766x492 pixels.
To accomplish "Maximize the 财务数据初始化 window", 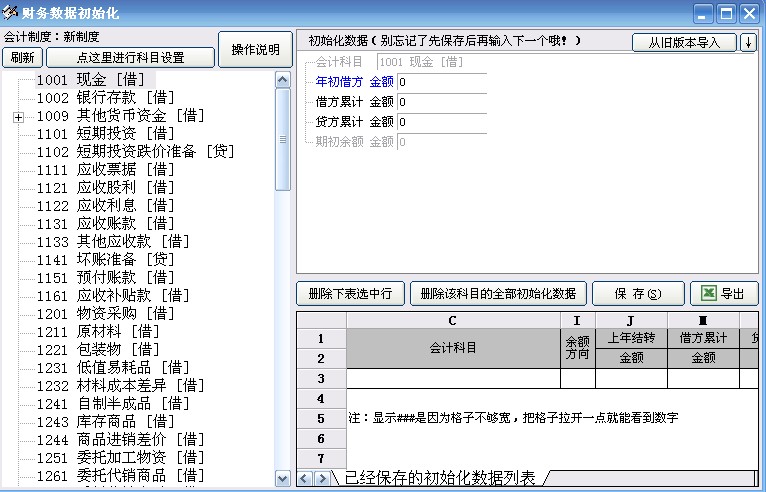I will click(x=726, y=14).
